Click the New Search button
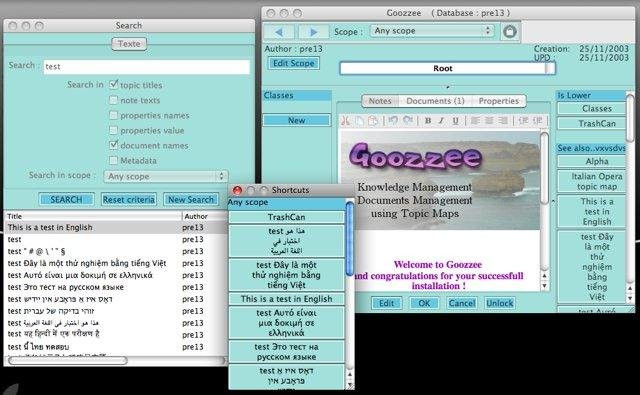Viewport: 640px width, 395px height. coord(191,200)
